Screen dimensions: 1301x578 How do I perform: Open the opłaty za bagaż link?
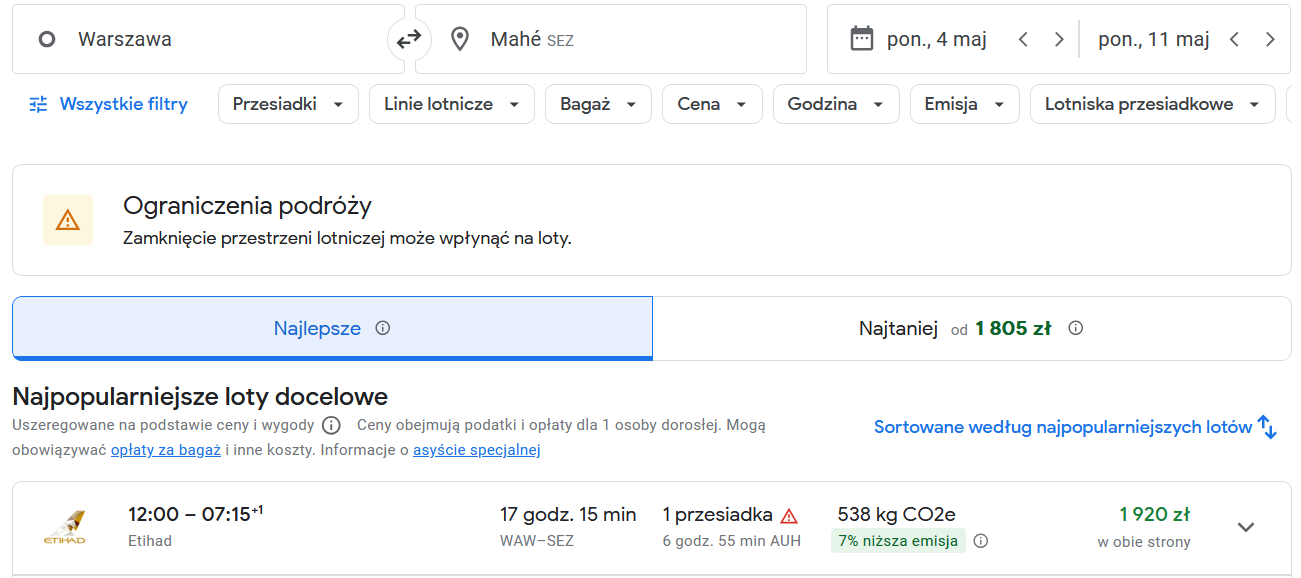[x=166, y=450]
